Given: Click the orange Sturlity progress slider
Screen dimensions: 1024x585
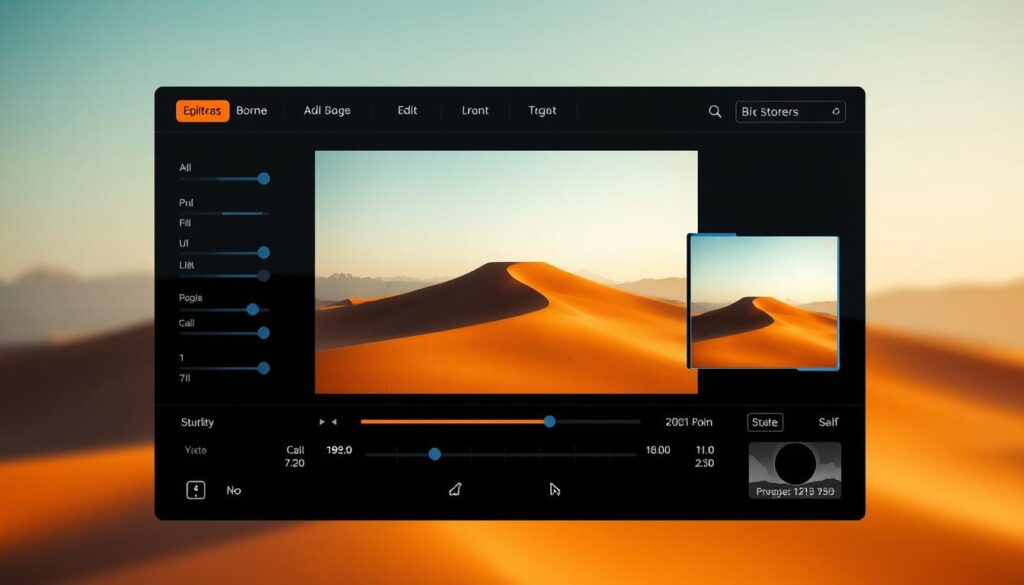Looking at the screenshot, I should pos(500,422).
